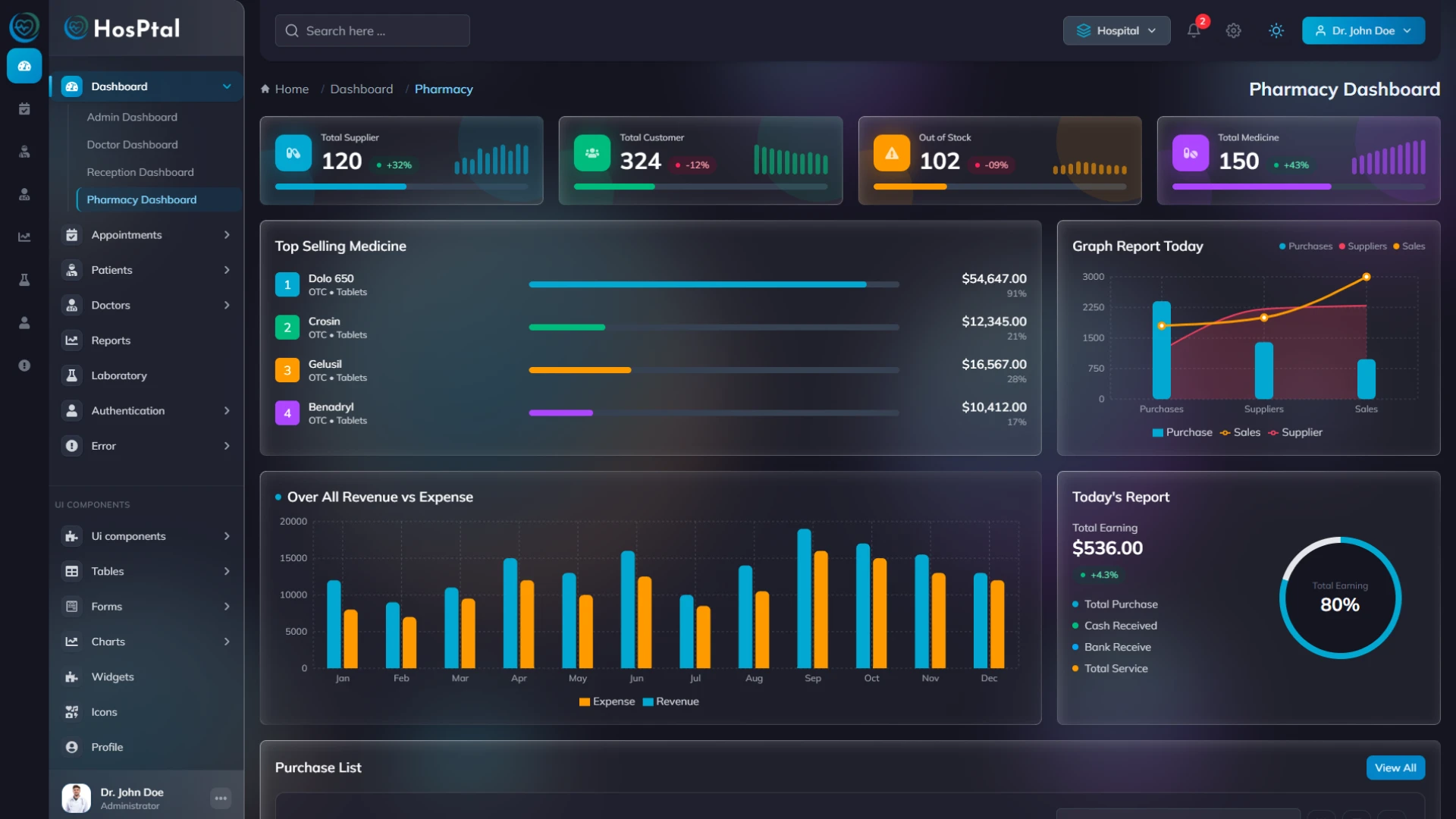Click the Appointments calendar icon in the sidebar
This screenshot has width=1456, height=819.
72,235
